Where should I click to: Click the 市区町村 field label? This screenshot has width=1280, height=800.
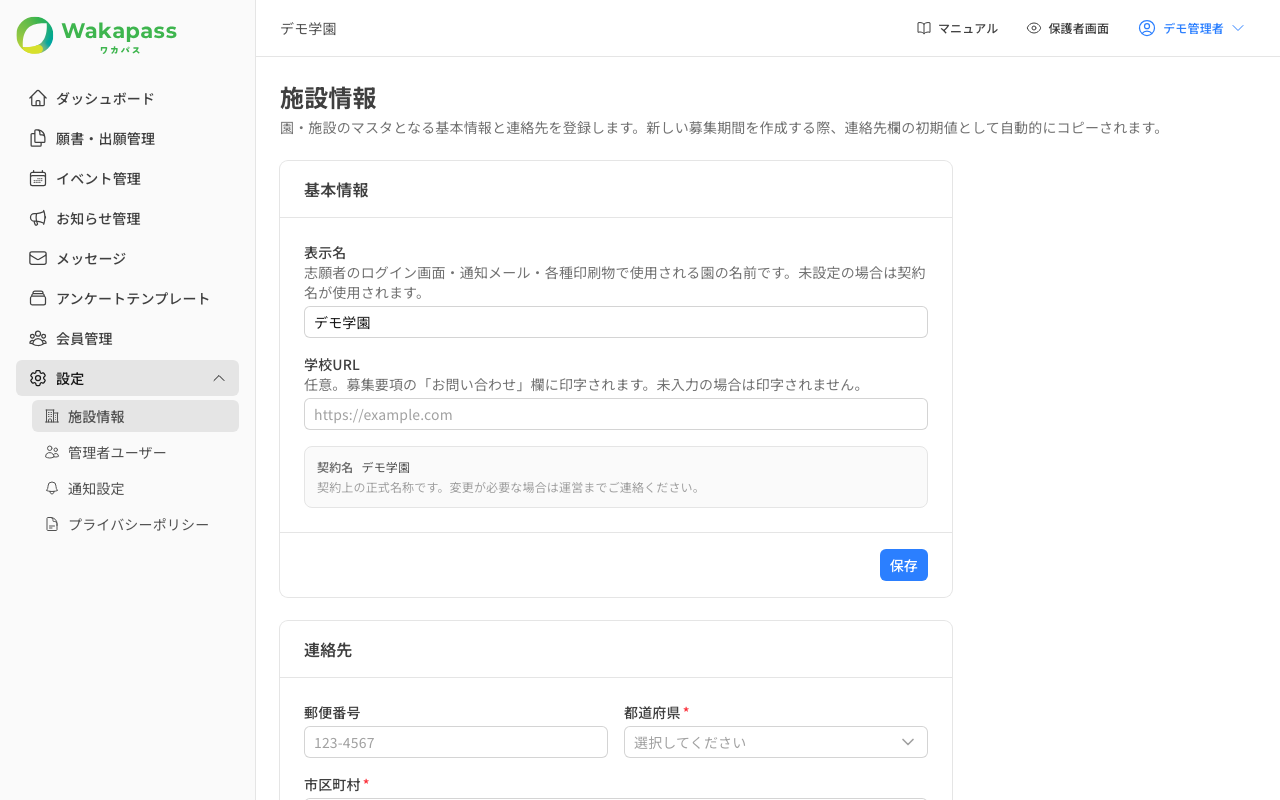(x=332, y=785)
